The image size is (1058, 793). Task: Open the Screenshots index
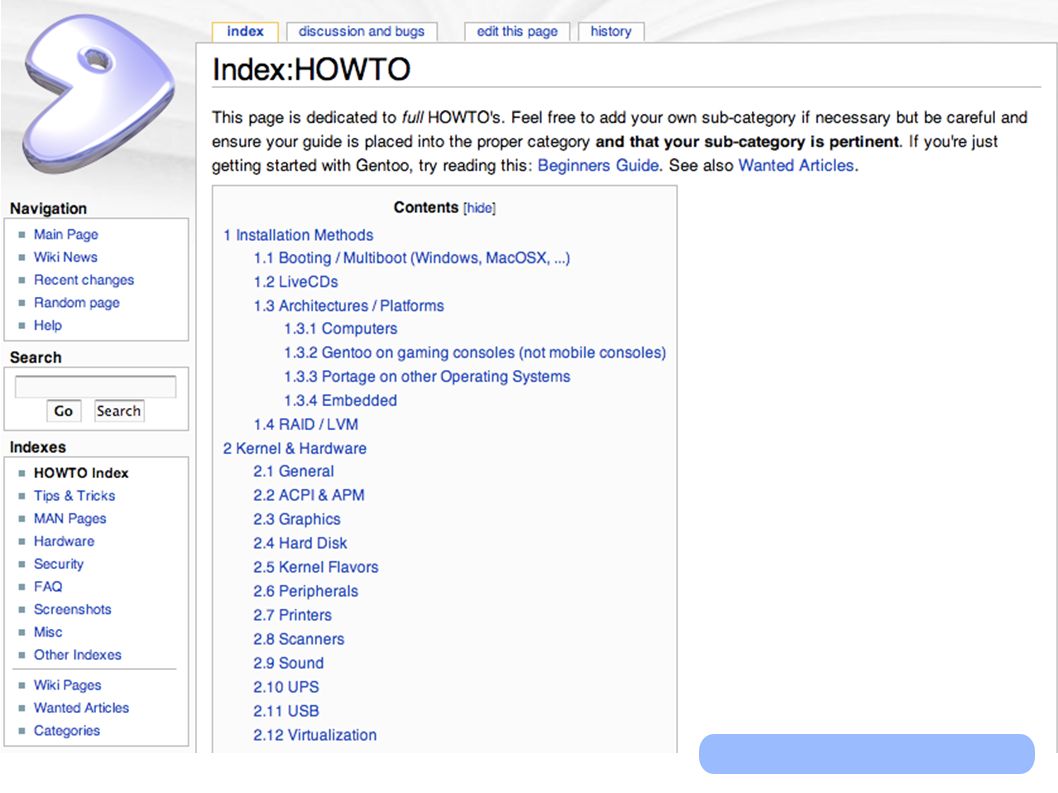click(72, 609)
